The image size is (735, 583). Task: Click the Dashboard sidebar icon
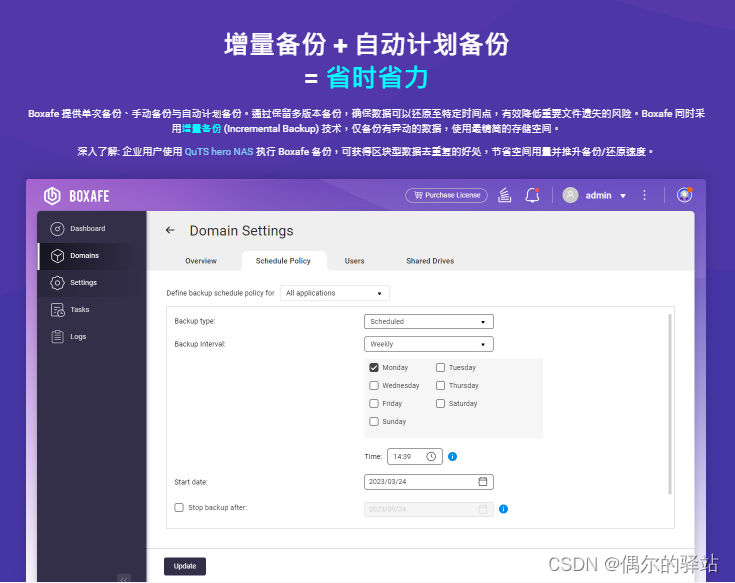[57, 229]
